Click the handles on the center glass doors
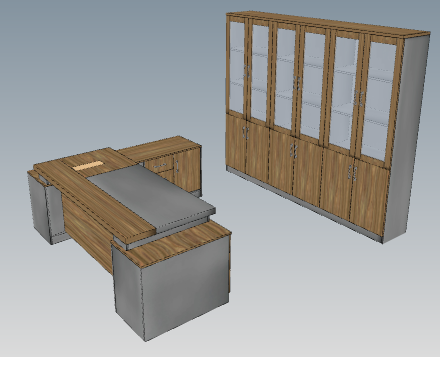The height and width of the screenshot is (367, 440). [x=297, y=83]
